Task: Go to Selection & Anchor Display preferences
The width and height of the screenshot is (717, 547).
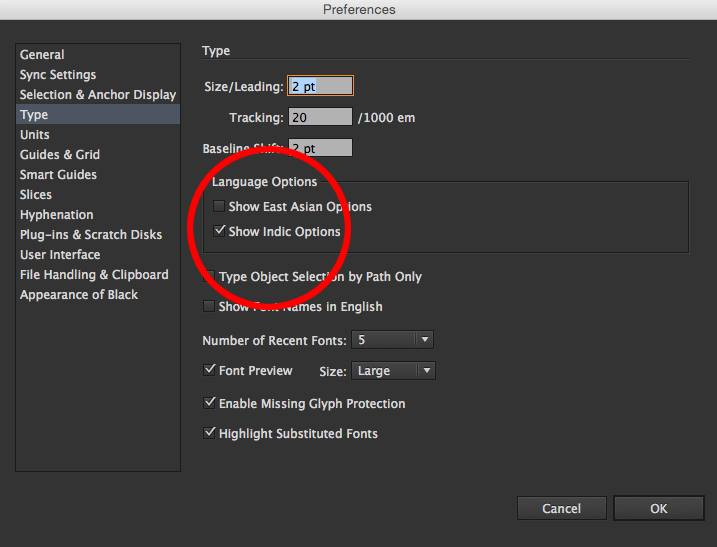Action: tap(97, 95)
